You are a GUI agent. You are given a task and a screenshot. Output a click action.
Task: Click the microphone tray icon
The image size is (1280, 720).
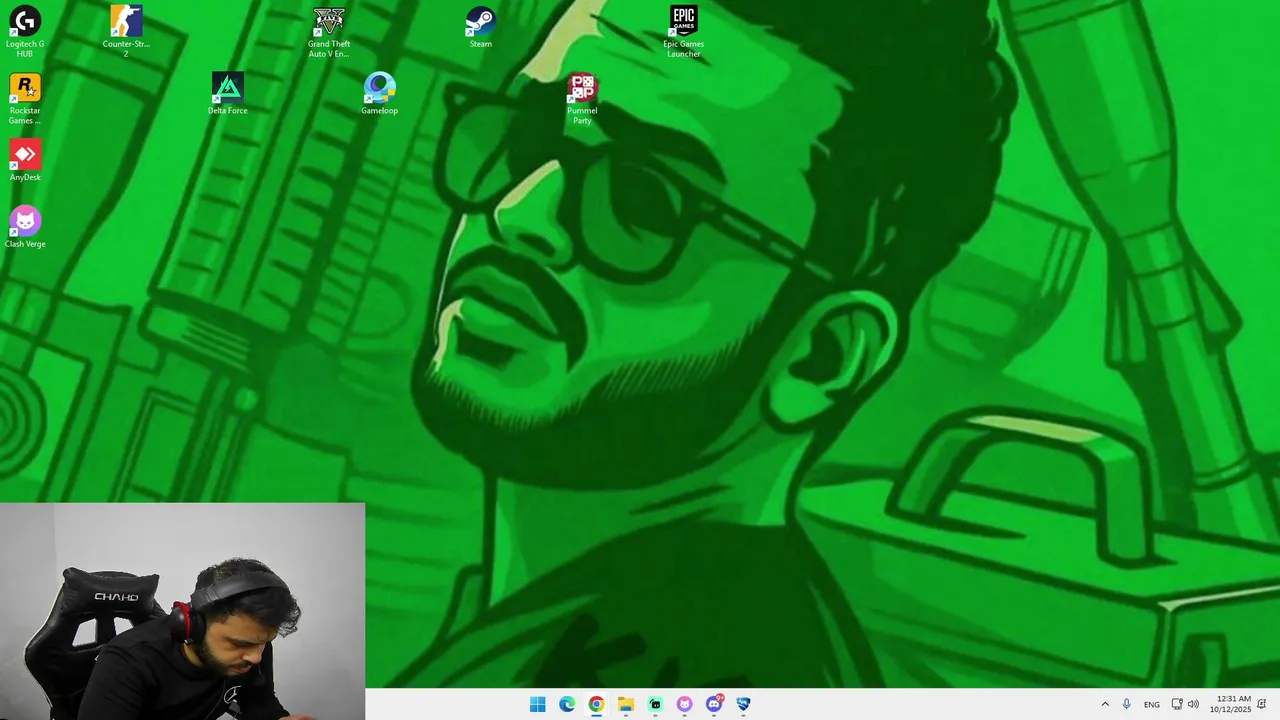1127,704
